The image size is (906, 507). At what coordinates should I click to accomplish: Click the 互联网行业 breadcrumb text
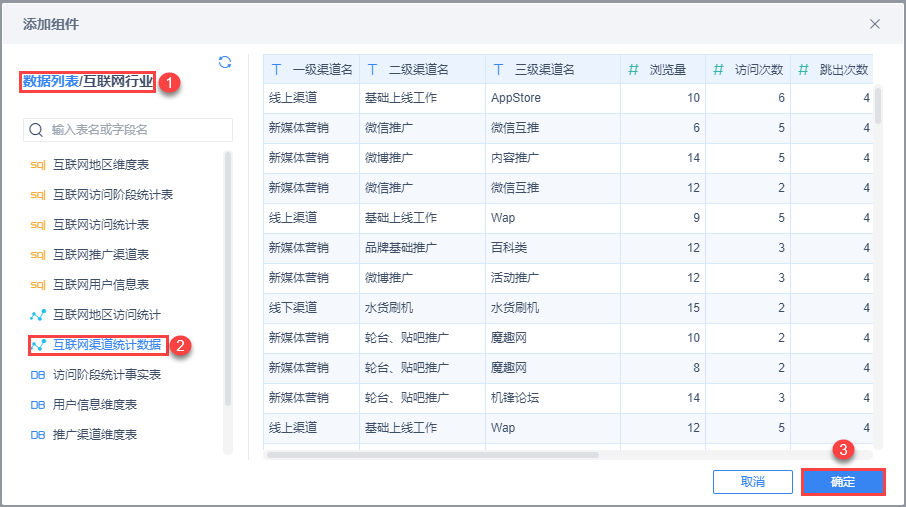click(118, 82)
